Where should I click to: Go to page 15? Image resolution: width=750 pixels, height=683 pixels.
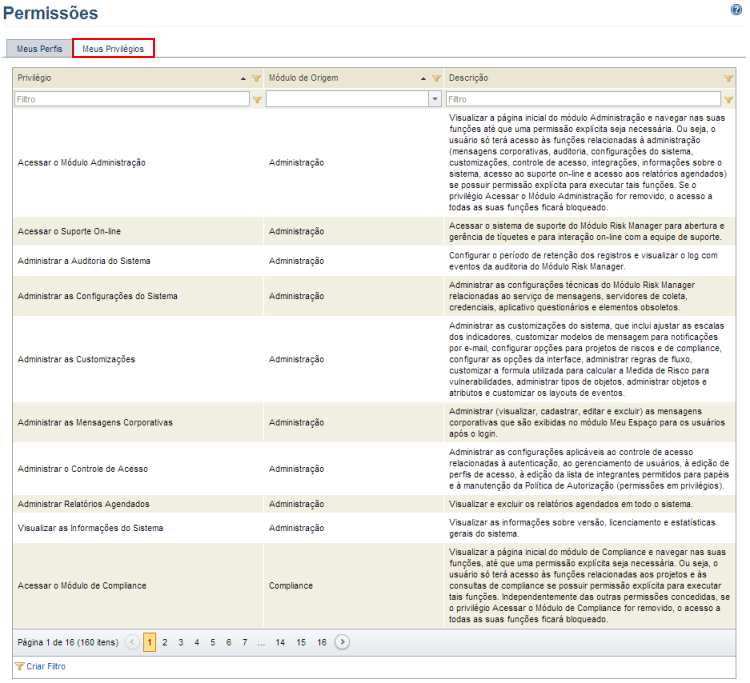point(301,642)
